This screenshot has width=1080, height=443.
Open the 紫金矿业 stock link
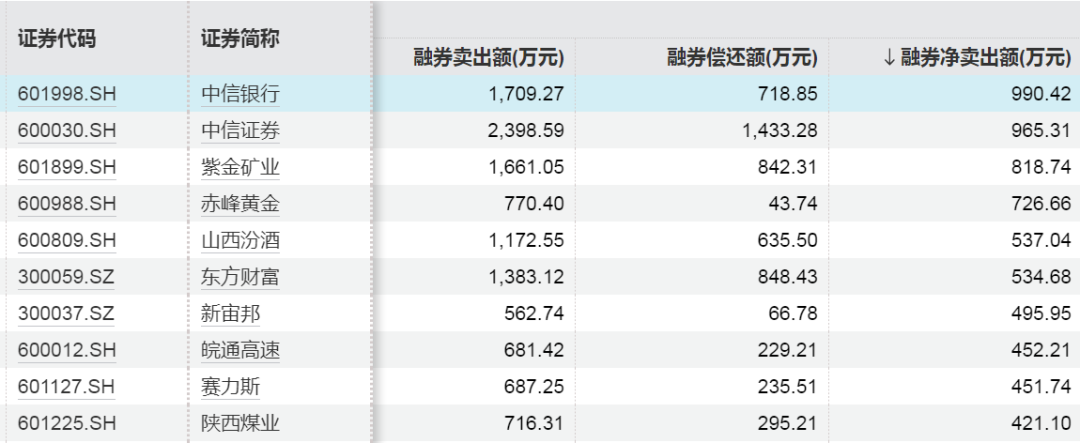click(x=240, y=168)
